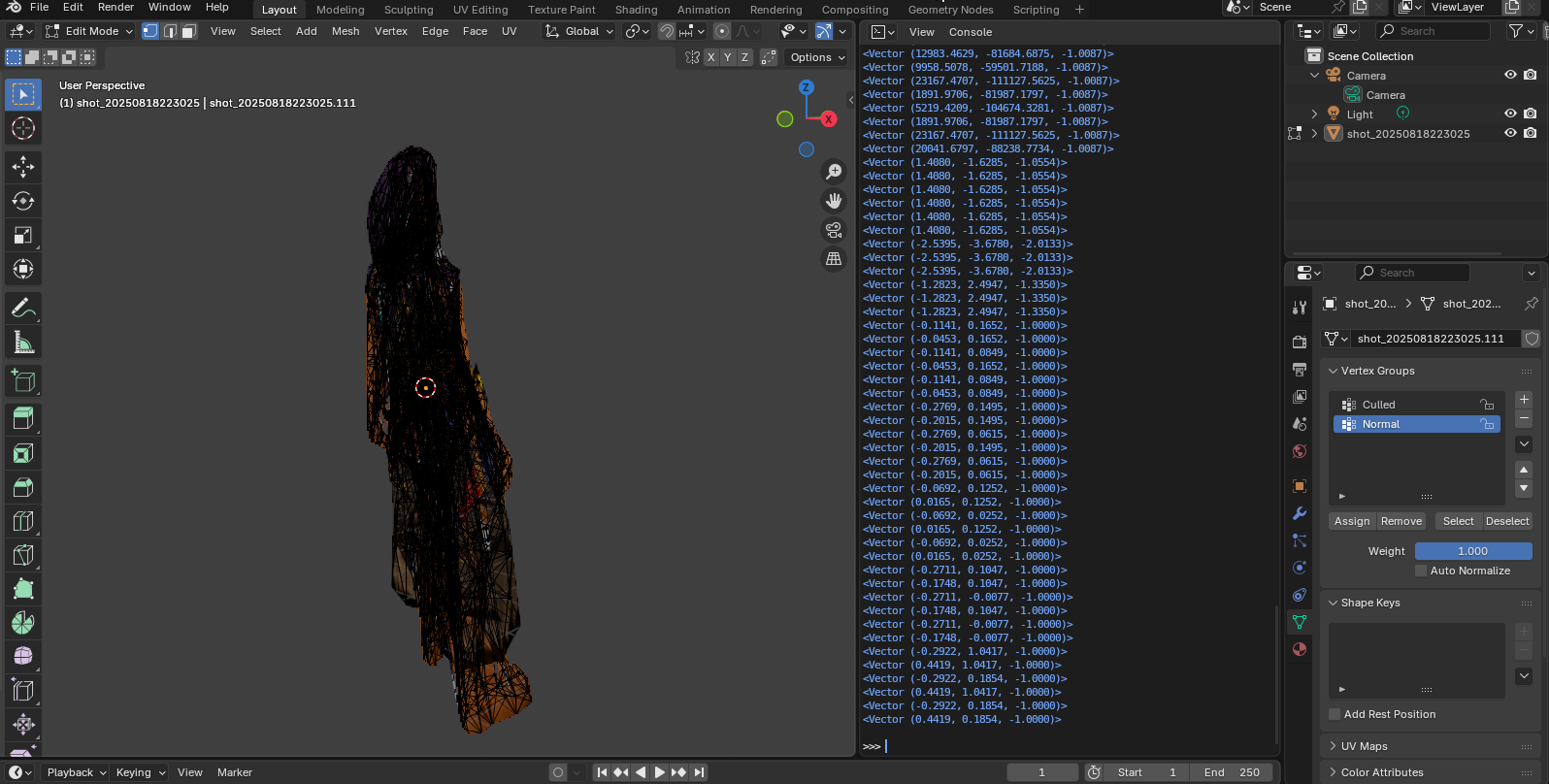Select the Select Box tool
1549x784 pixels.
(x=23, y=94)
